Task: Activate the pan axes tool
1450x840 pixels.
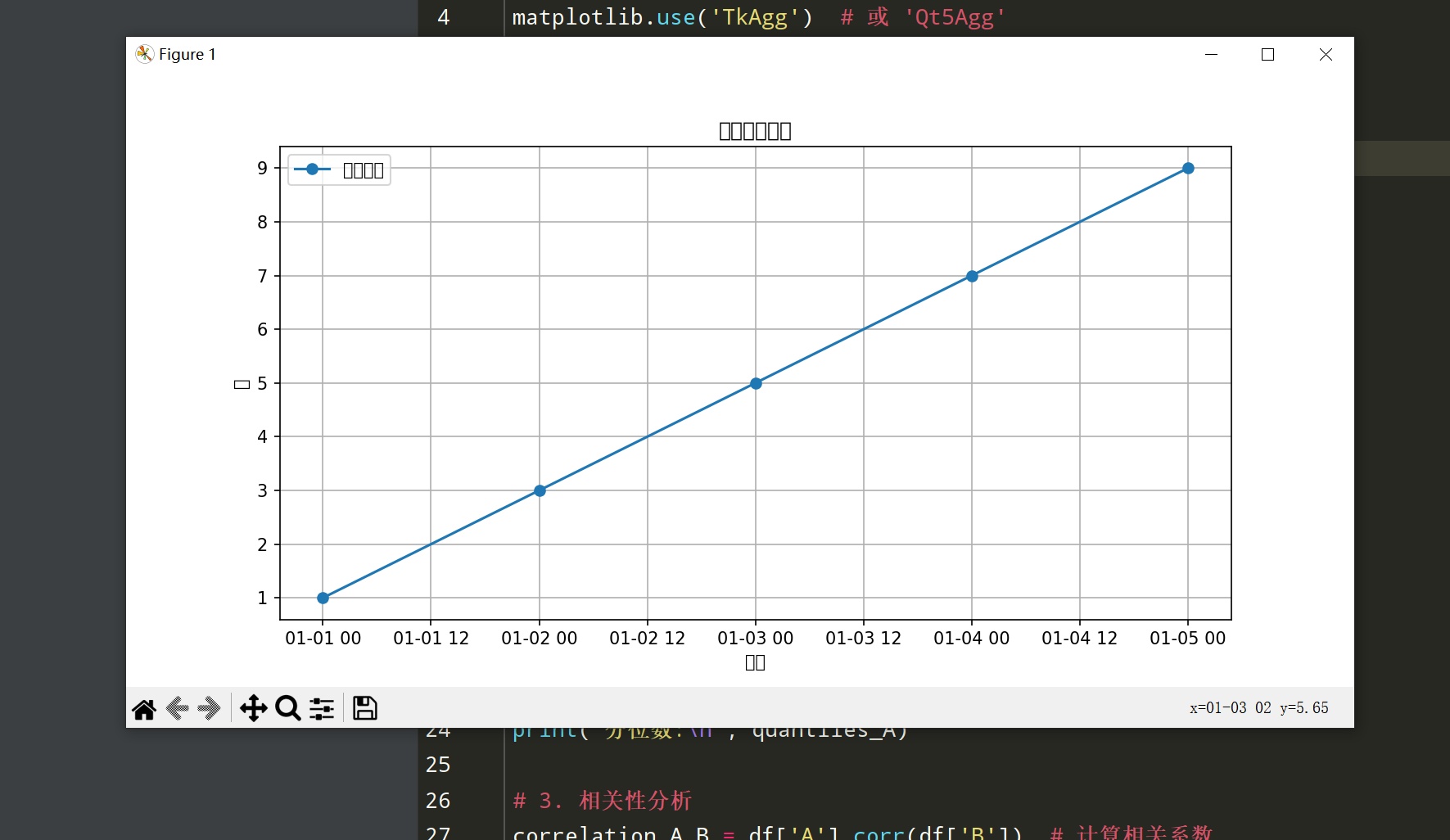Action: coord(254,708)
